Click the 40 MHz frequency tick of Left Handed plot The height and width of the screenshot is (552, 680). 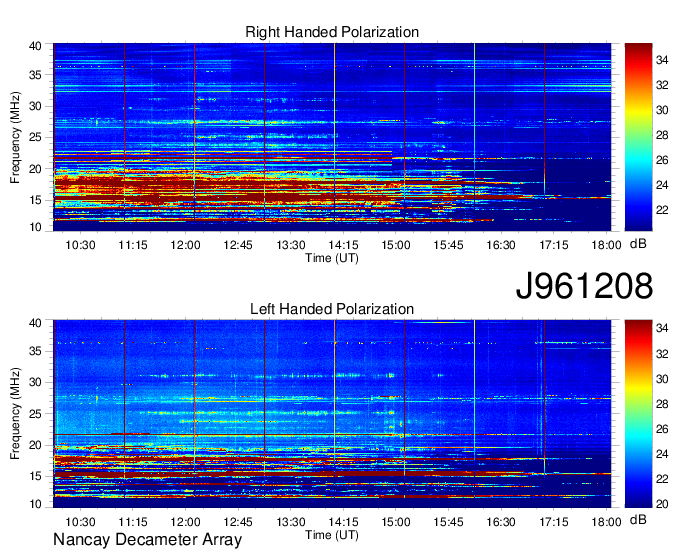click(35, 323)
